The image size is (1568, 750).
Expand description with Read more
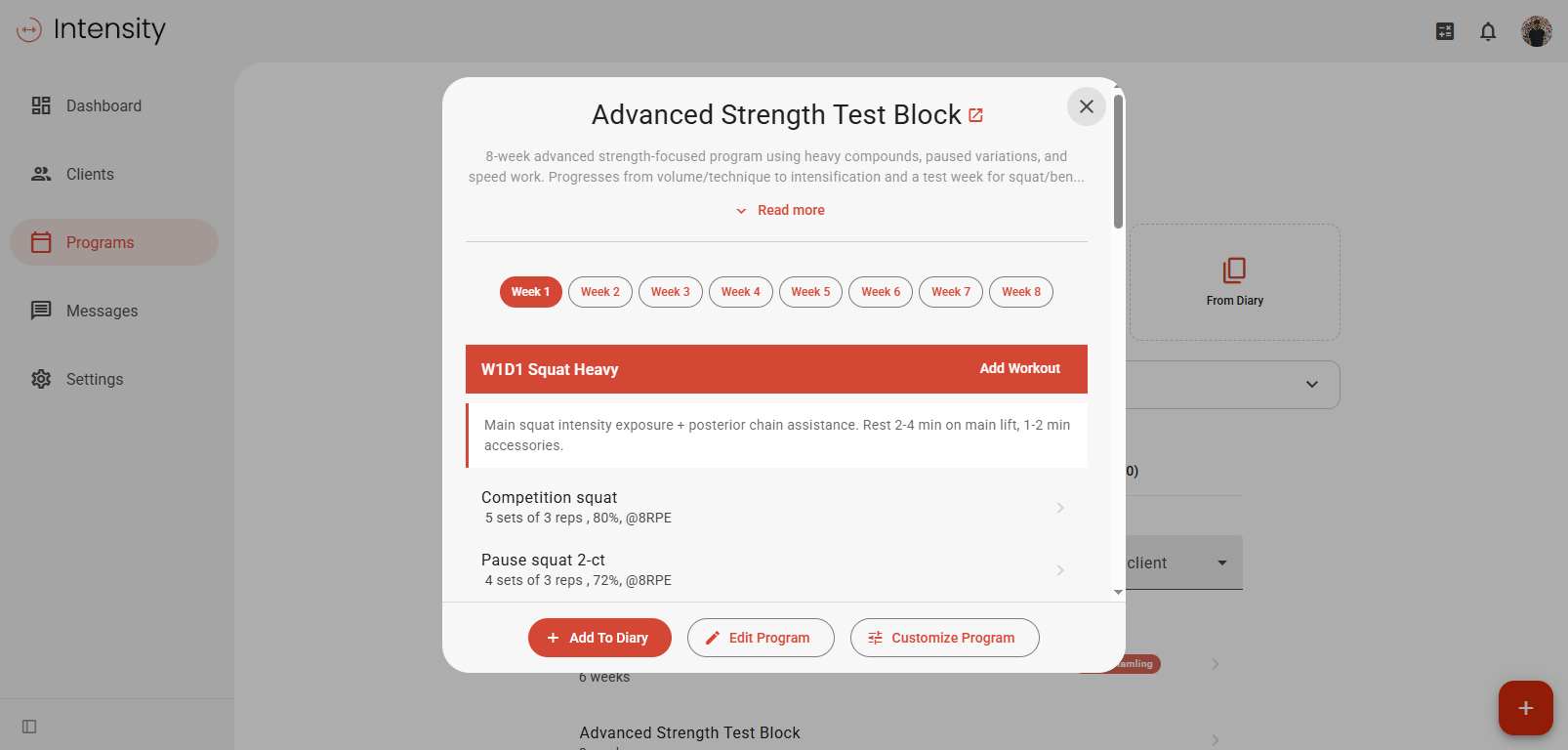(780, 210)
